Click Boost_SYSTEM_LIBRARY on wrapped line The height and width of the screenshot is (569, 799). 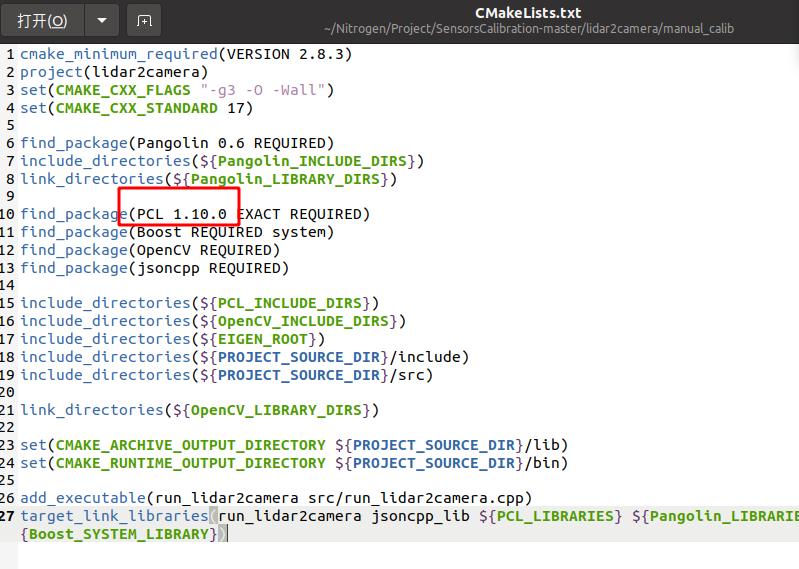(x=119, y=534)
